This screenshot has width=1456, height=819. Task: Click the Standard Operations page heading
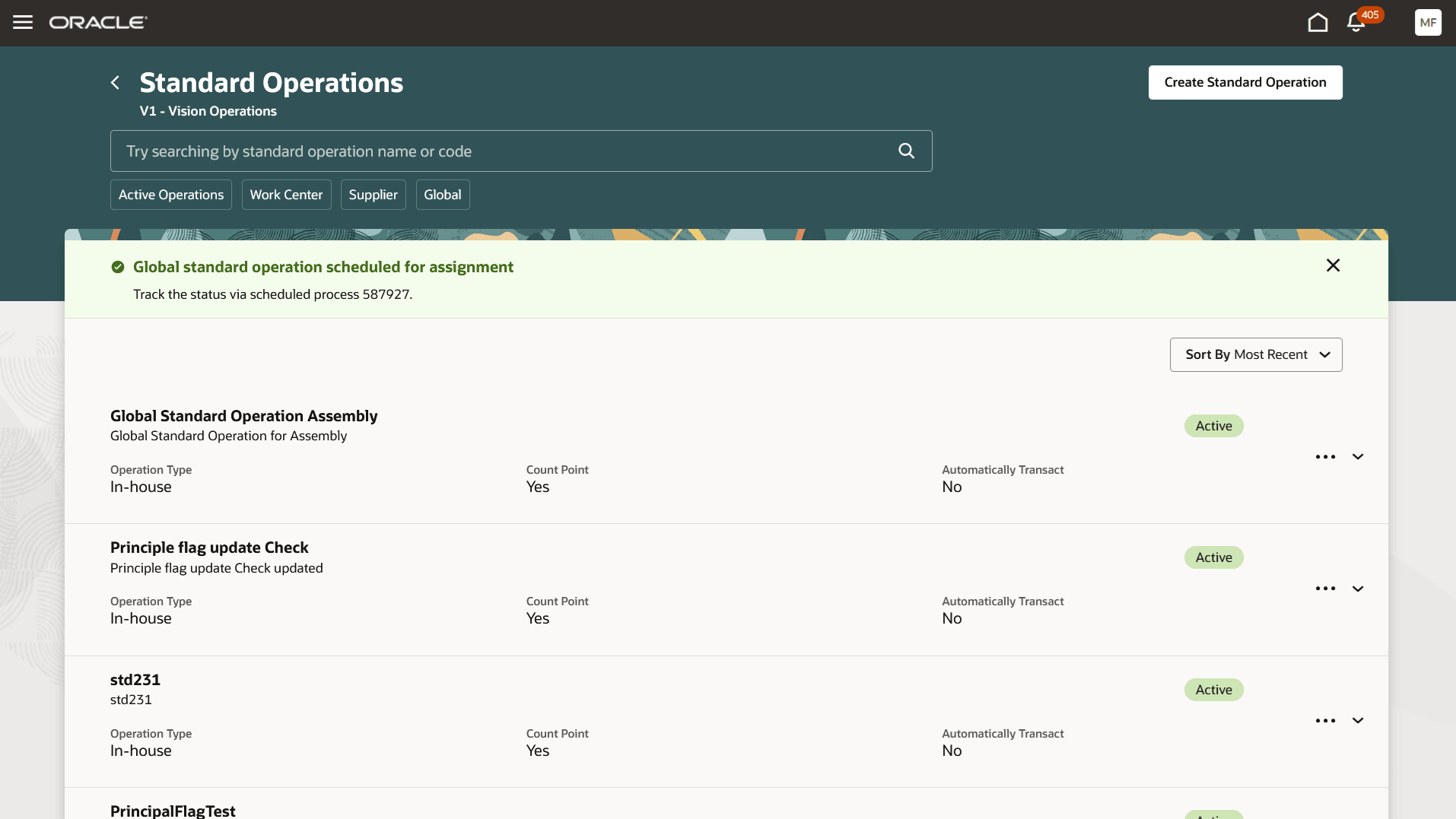(x=271, y=82)
